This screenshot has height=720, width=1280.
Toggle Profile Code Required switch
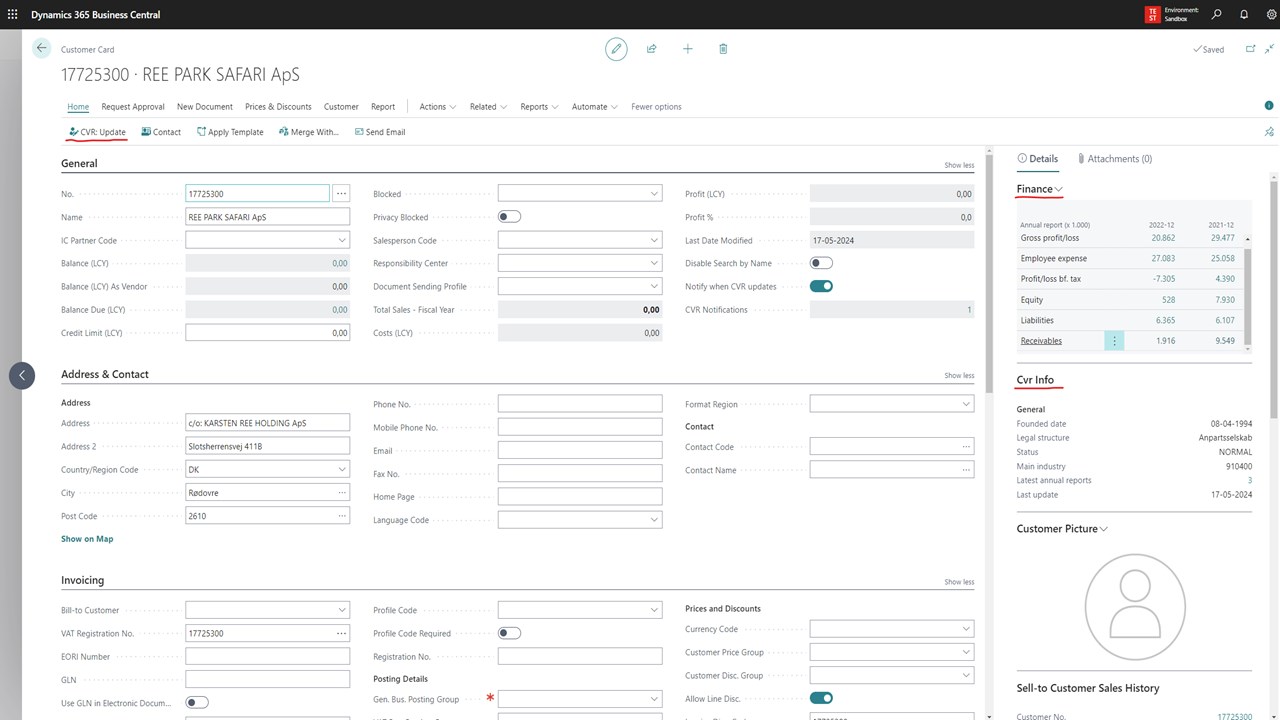(x=509, y=633)
